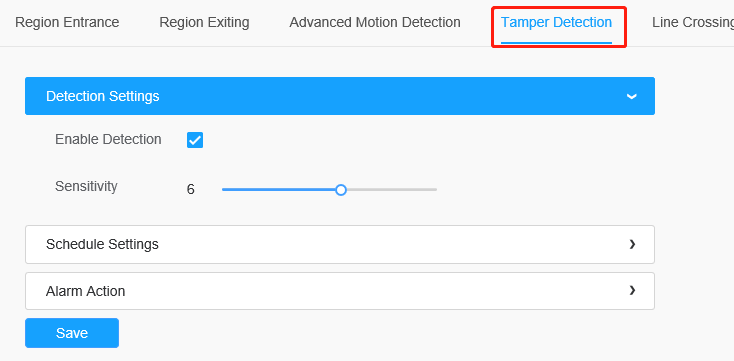Click the Detection Settings blue header title
Screen dimensions: 734x361
pos(103,96)
